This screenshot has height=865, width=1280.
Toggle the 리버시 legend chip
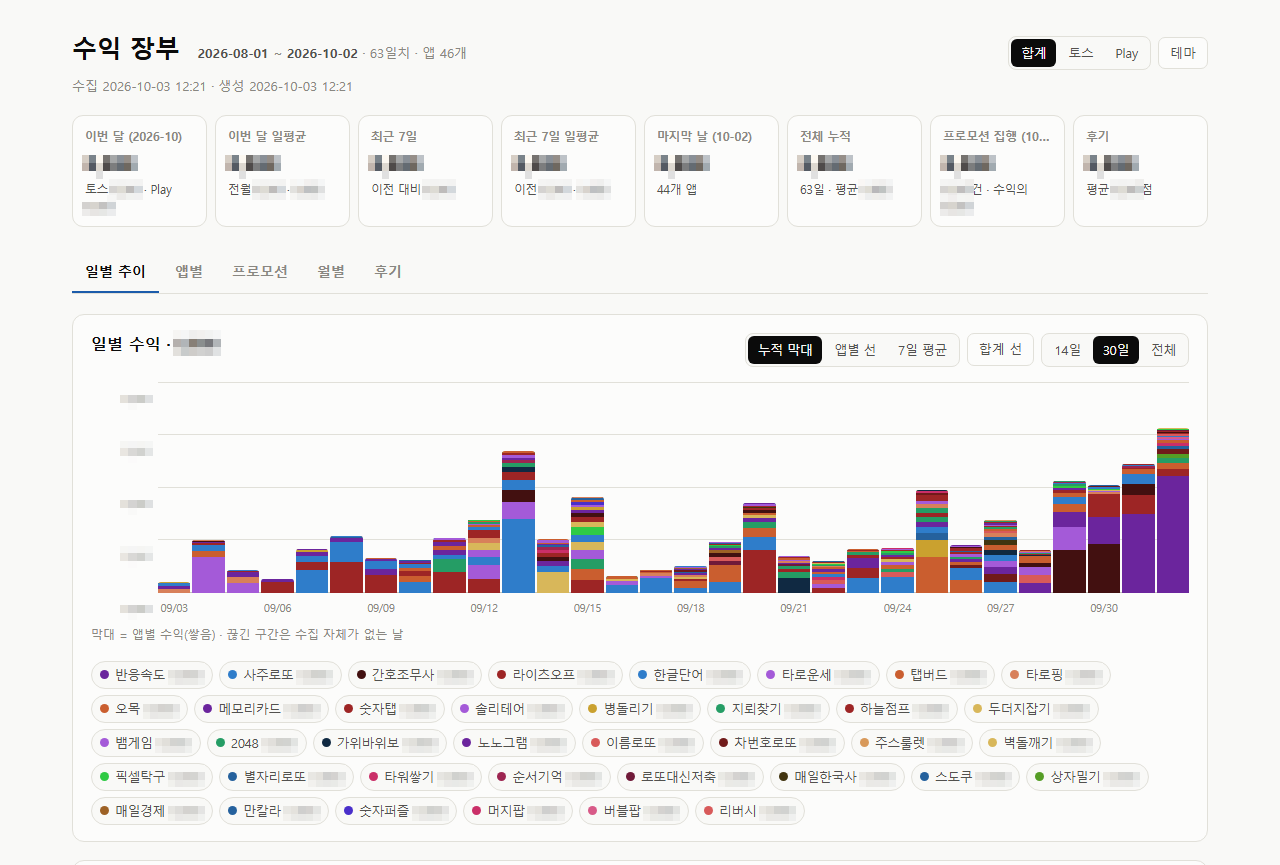point(750,811)
